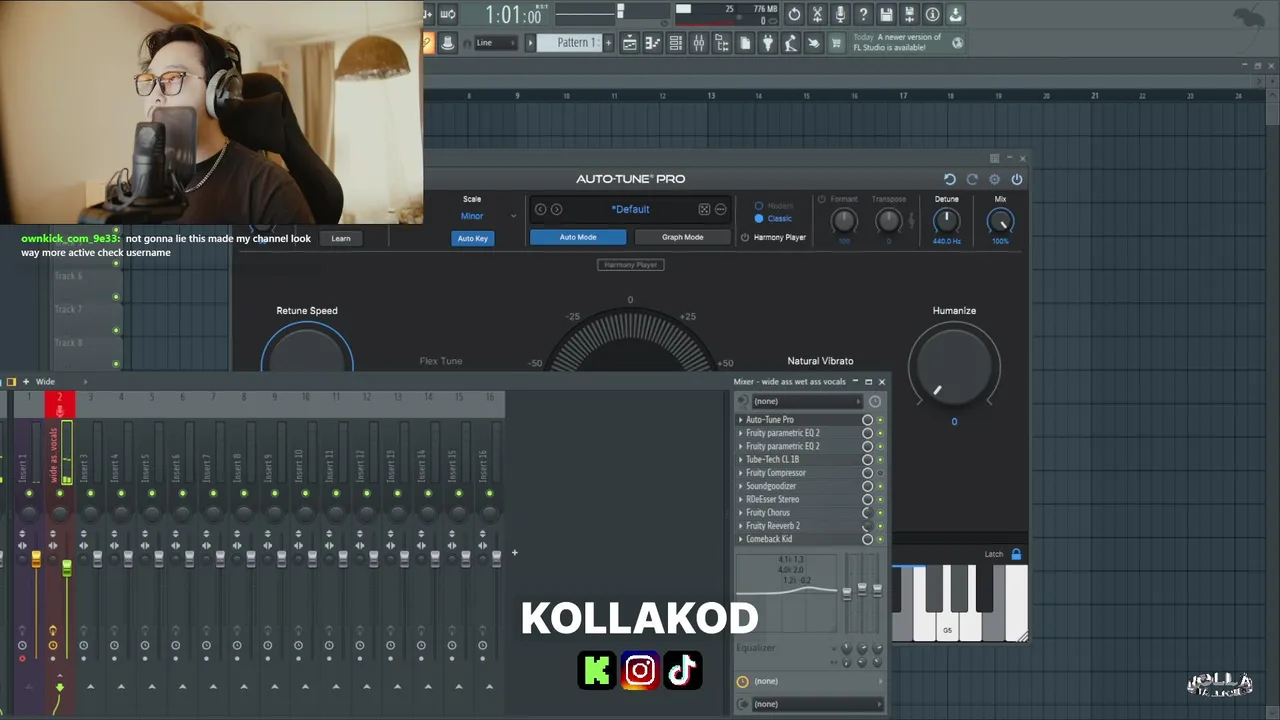Open the Scale Minor dropdown
Image resolution: width=1280 pixels, height=720 pixels.
[488, 216]
